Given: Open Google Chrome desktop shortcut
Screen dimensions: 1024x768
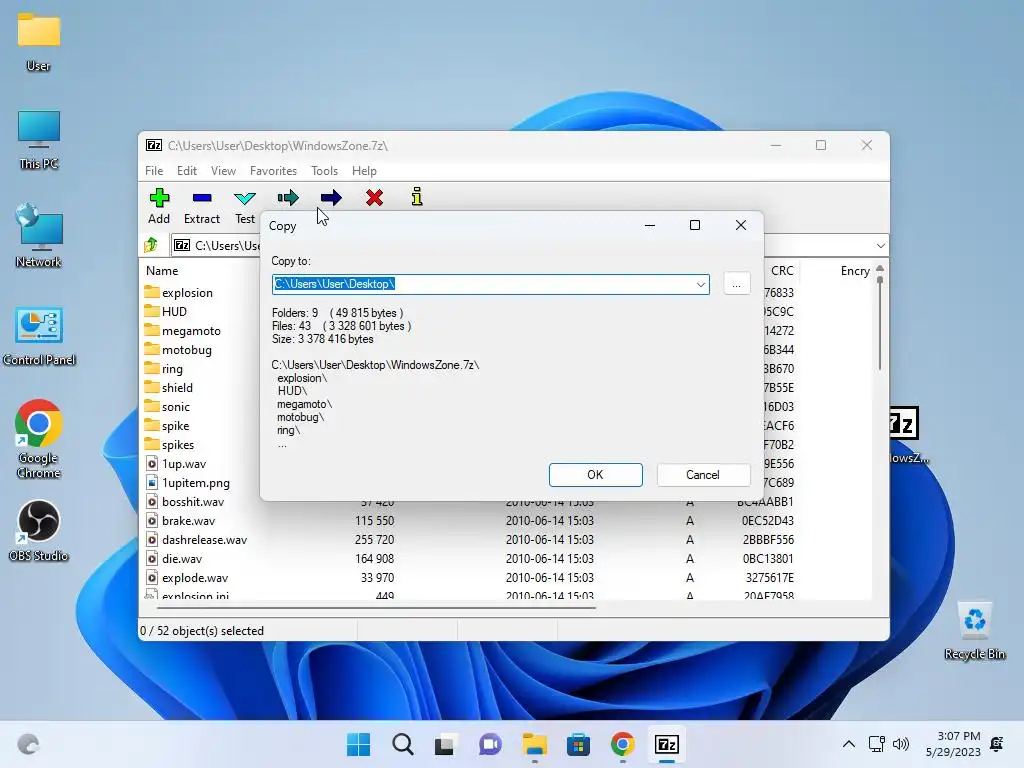Looking at the screenshot, I should 39,439.
